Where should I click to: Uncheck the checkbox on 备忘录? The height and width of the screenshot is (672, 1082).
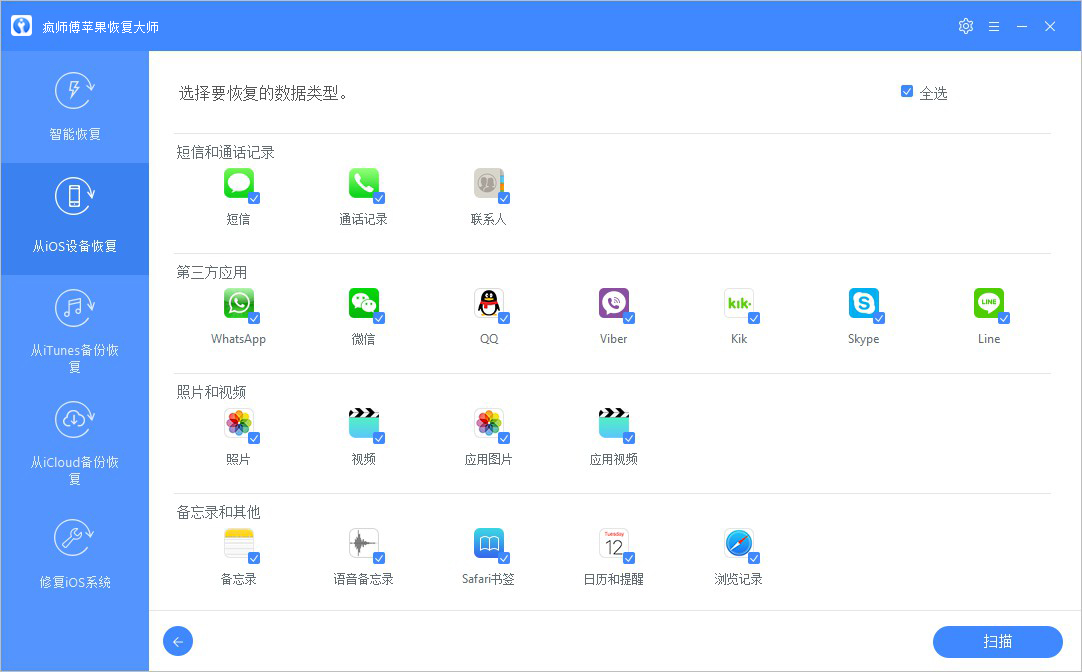click(254, 556)
